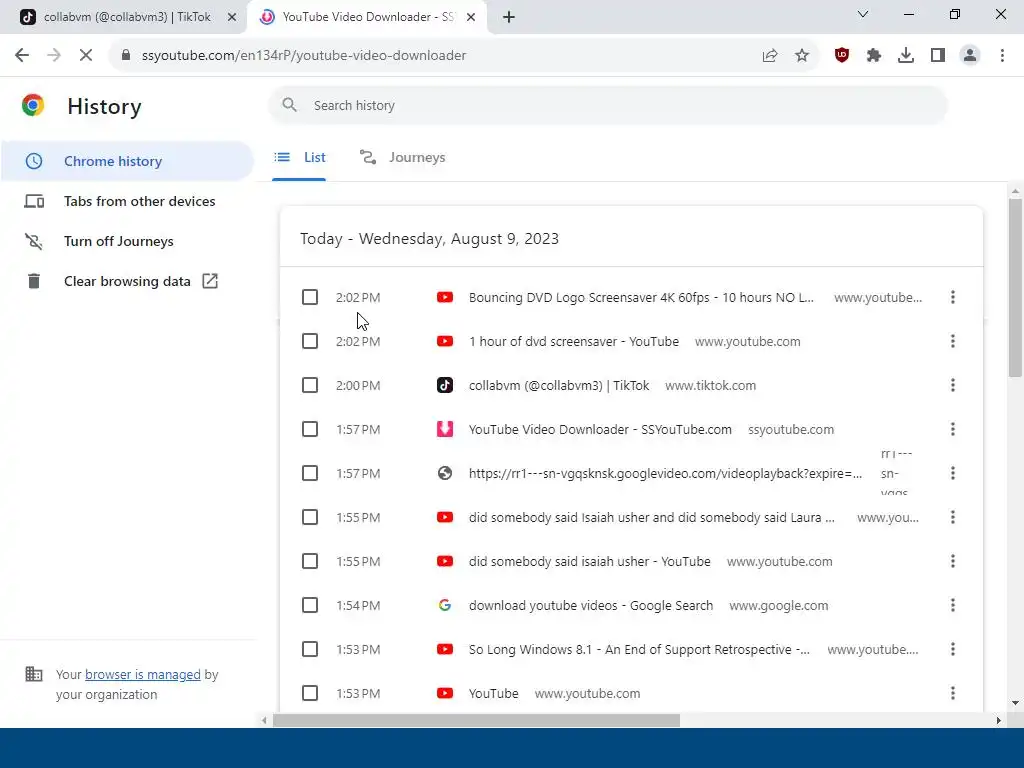Screen dimensions: 1024x768
Task: Click the trash icon for Clear browsing data
Action: pos(34,281)
